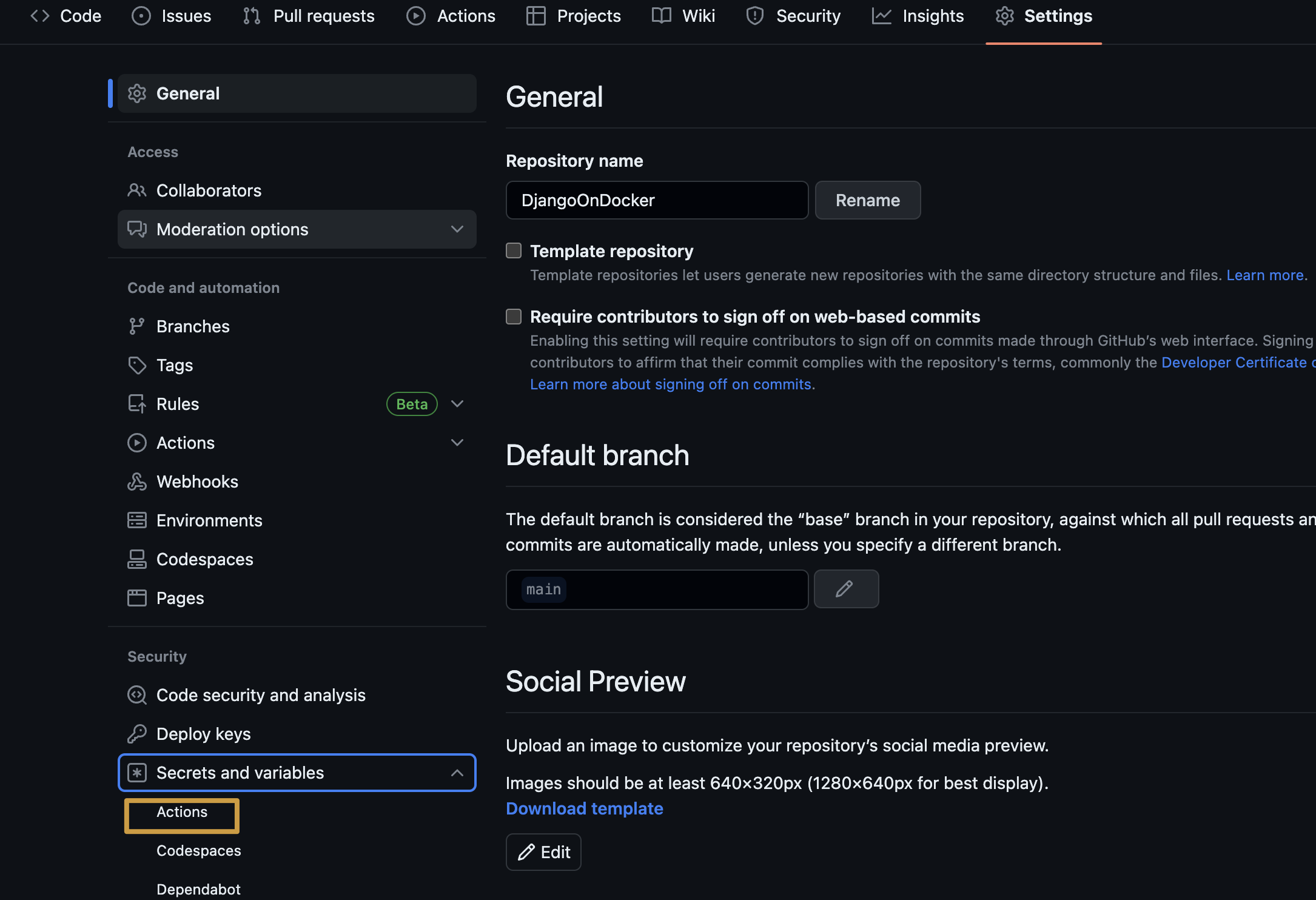Click the Pages browser icon

click(137, 598)
